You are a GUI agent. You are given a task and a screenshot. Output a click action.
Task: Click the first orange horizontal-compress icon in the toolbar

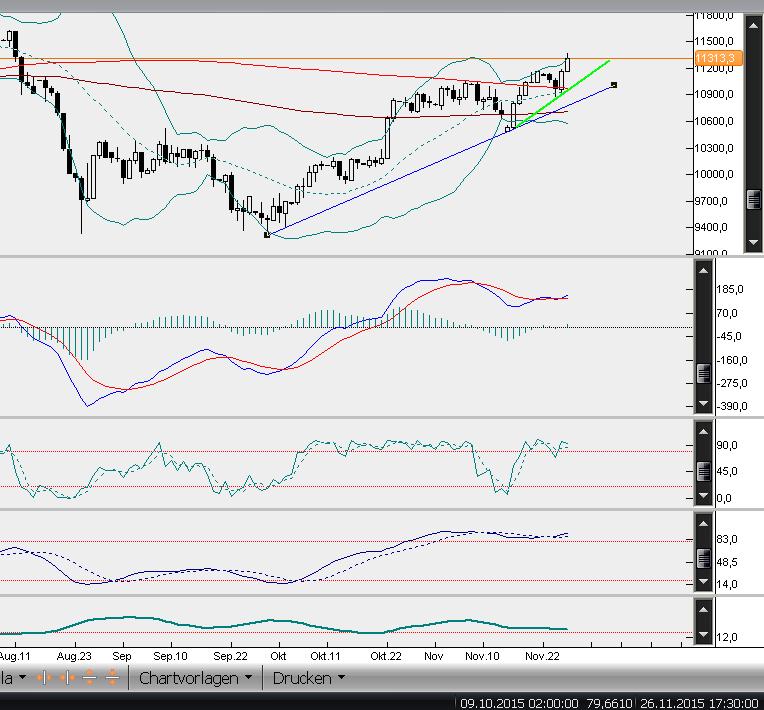43,678
